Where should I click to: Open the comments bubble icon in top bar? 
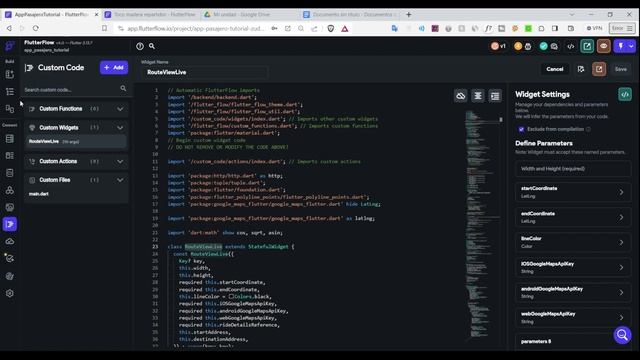(554, 46)
